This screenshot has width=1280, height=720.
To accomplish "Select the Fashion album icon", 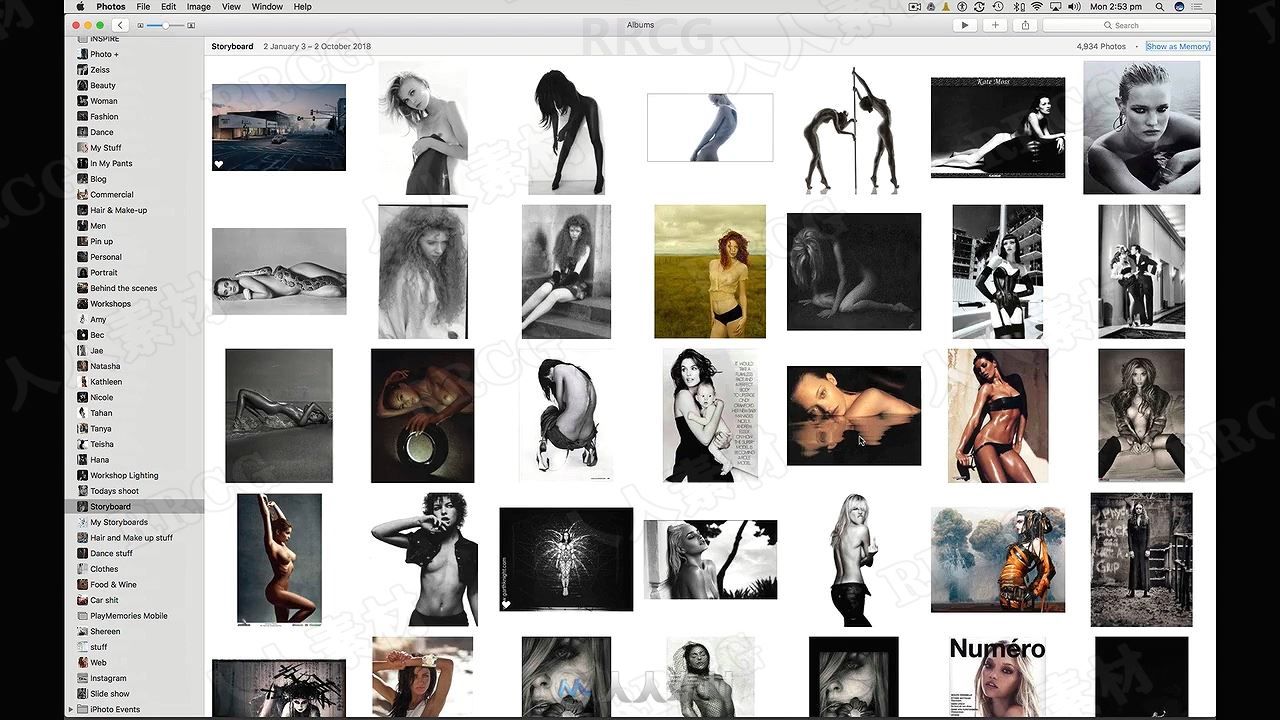I will click(x=83, y=117).
